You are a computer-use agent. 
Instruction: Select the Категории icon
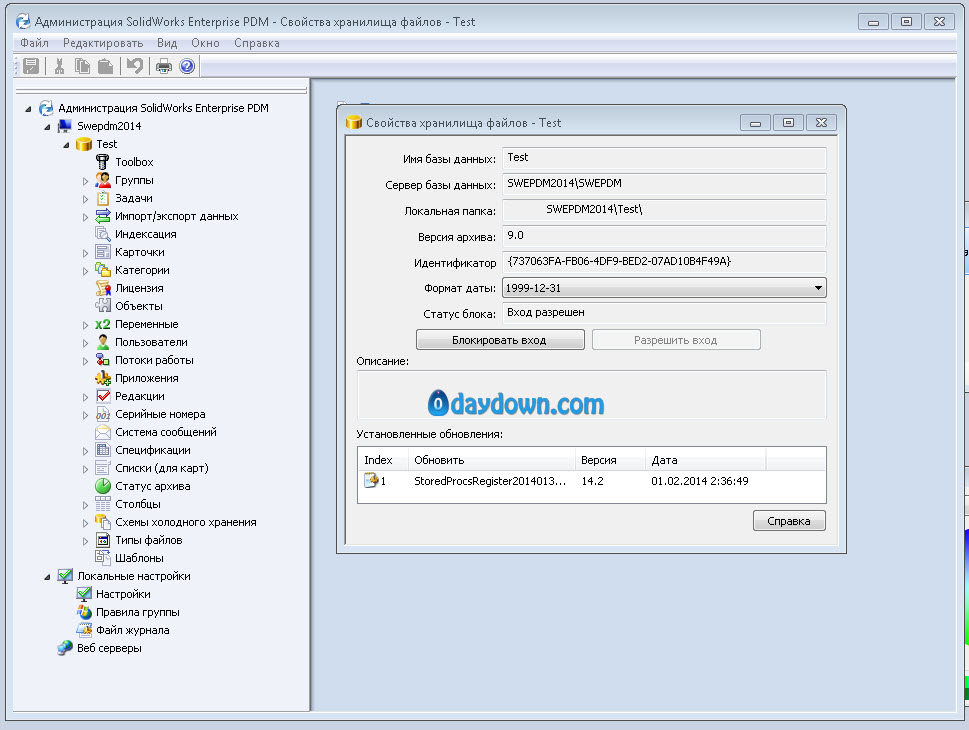pos(103,270)
